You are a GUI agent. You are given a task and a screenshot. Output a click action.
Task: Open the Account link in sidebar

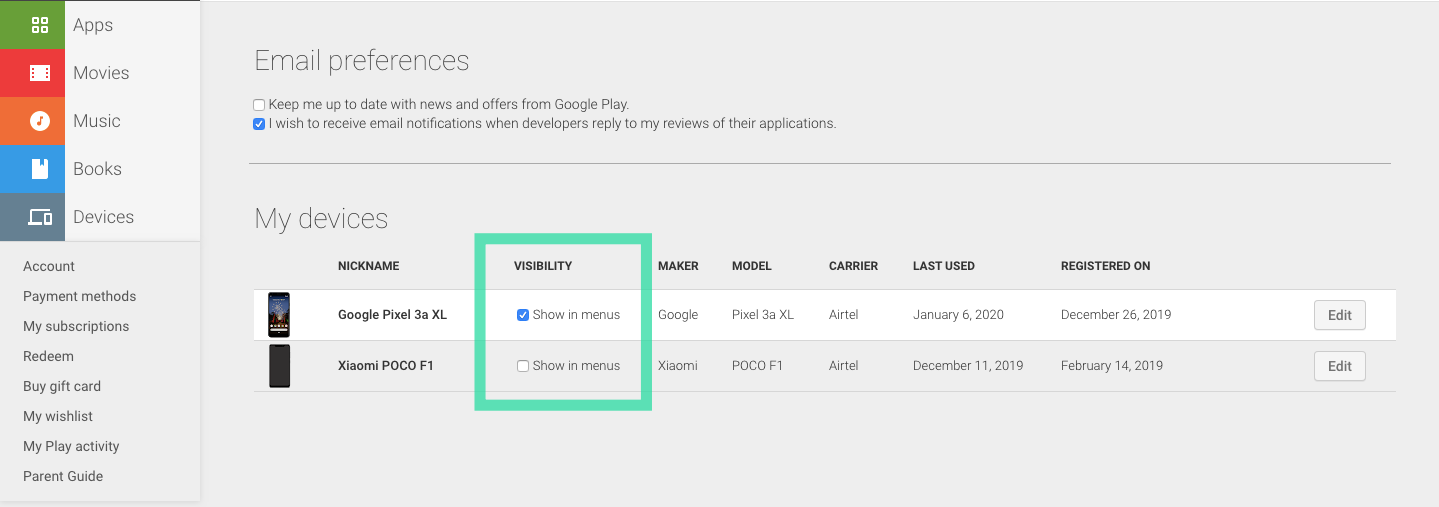[x=49, y=266]
